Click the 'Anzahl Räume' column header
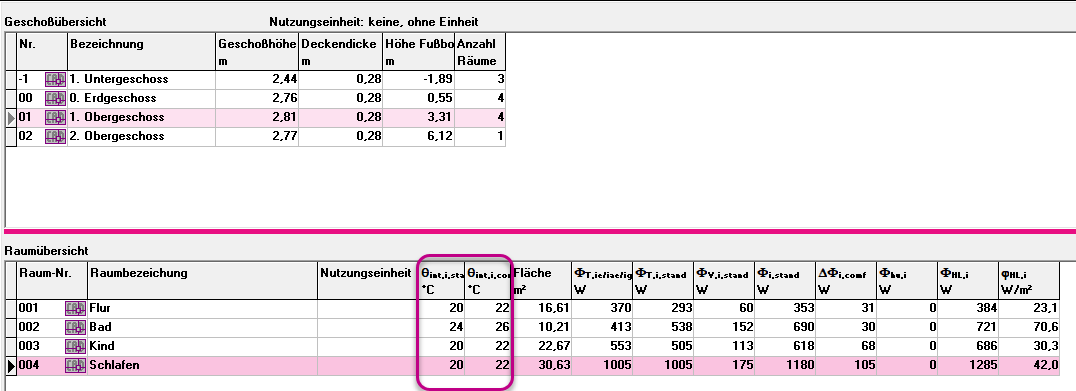The width and height of the screenshot is (1076, 391). pyautogui.click(x=480, y=51)
